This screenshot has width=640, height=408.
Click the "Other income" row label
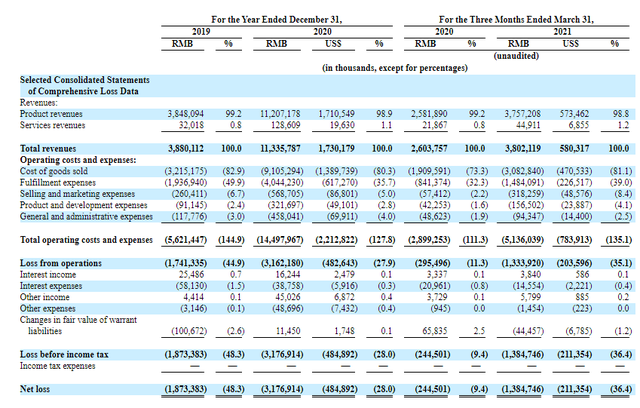(x=44, y=297)
